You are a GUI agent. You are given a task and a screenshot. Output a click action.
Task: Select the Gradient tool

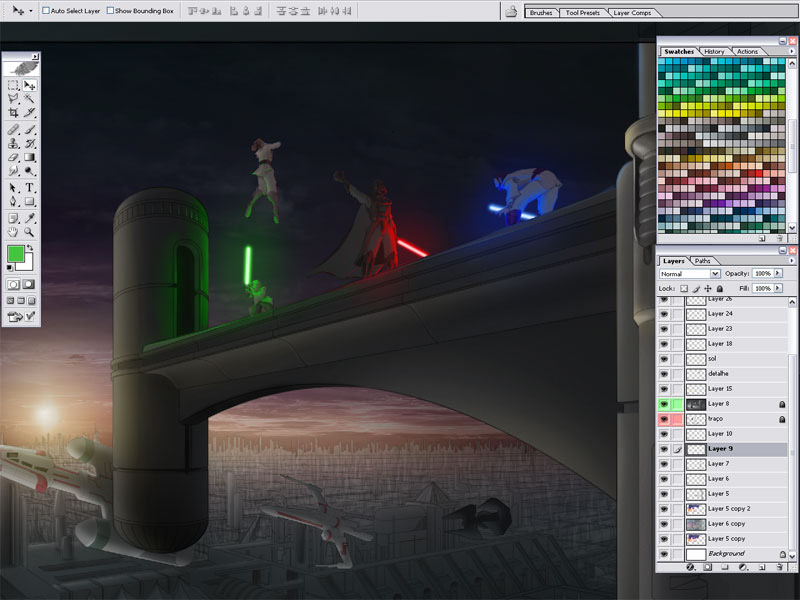coord(30,158)
